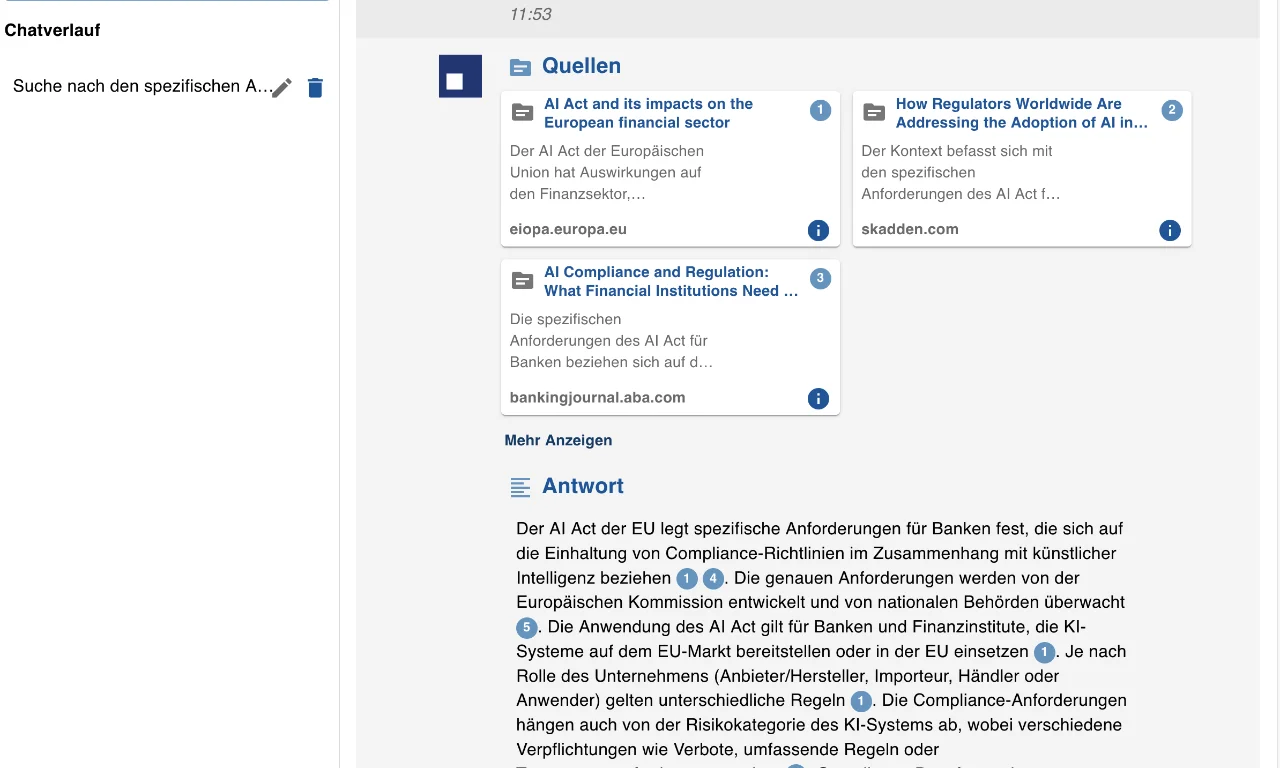Viewport: 1280px width, 768px height.
Task: Click the info icon on the bankingjournal.aba.com card
Action: [x=818, y=398]
